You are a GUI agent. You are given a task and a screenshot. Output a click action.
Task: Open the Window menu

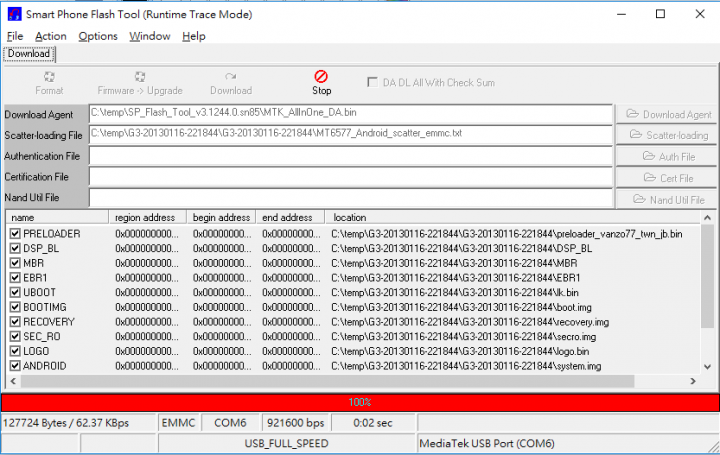coord(150,36)
